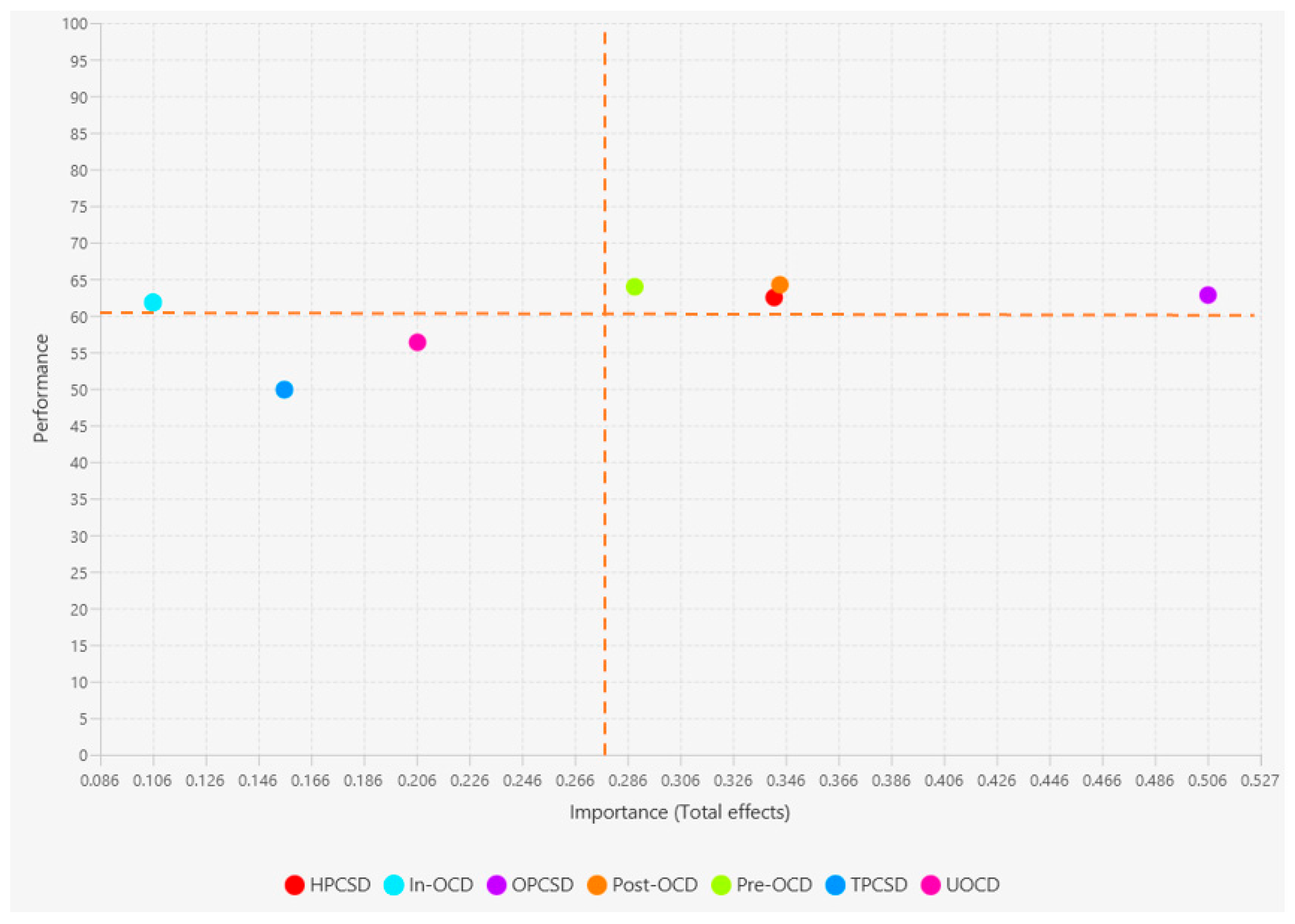Click the red HPCSD legend swatch
The image size is (1295, 924).
[x=295, y=885]
